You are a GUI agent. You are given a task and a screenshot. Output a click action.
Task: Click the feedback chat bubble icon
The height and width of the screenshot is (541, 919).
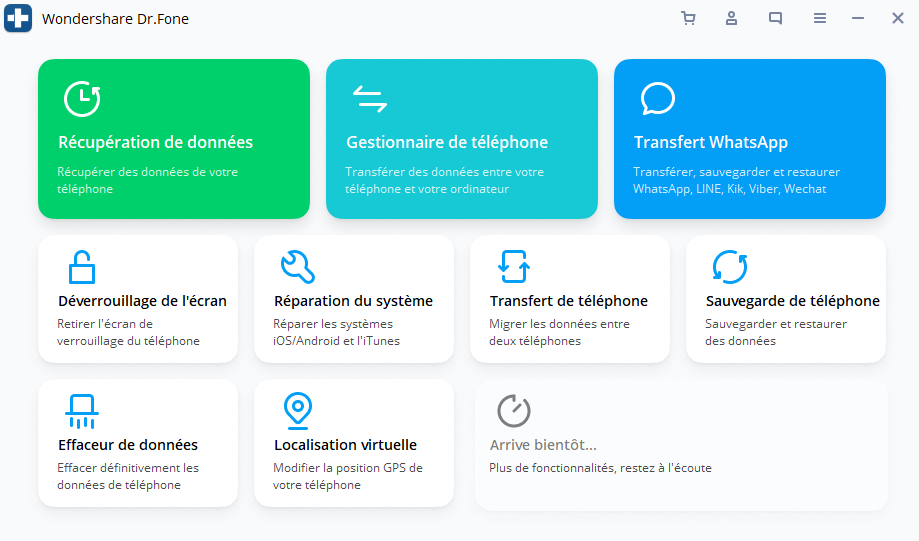click(775, 18)
